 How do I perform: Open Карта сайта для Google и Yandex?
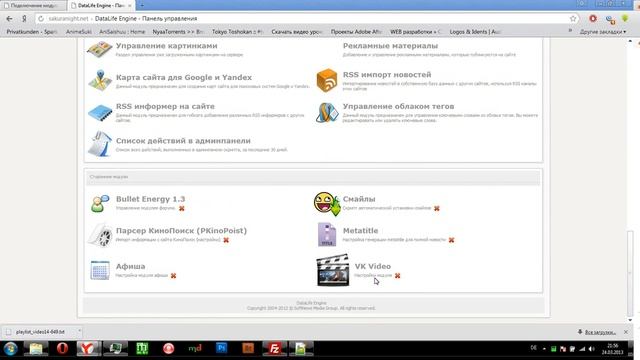(x=184, y=77)
